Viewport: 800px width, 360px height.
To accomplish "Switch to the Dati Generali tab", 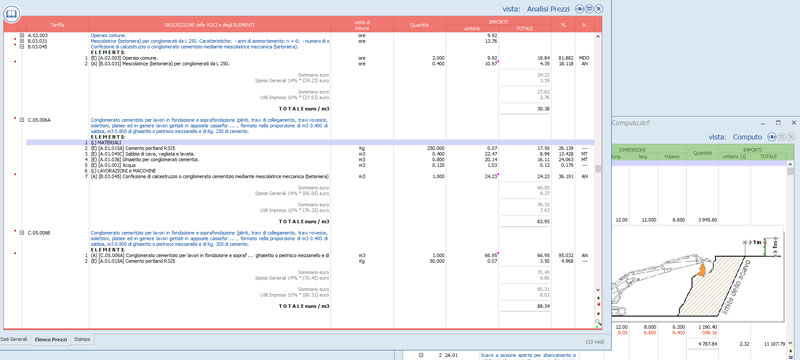I will point(13,339).
